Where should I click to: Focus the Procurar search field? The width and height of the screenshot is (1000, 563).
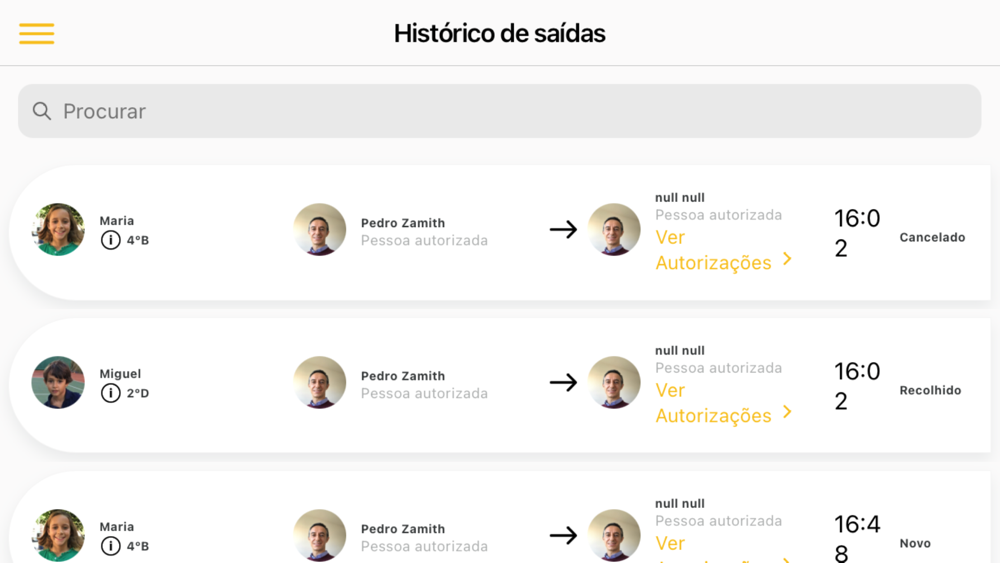(499, 111)
